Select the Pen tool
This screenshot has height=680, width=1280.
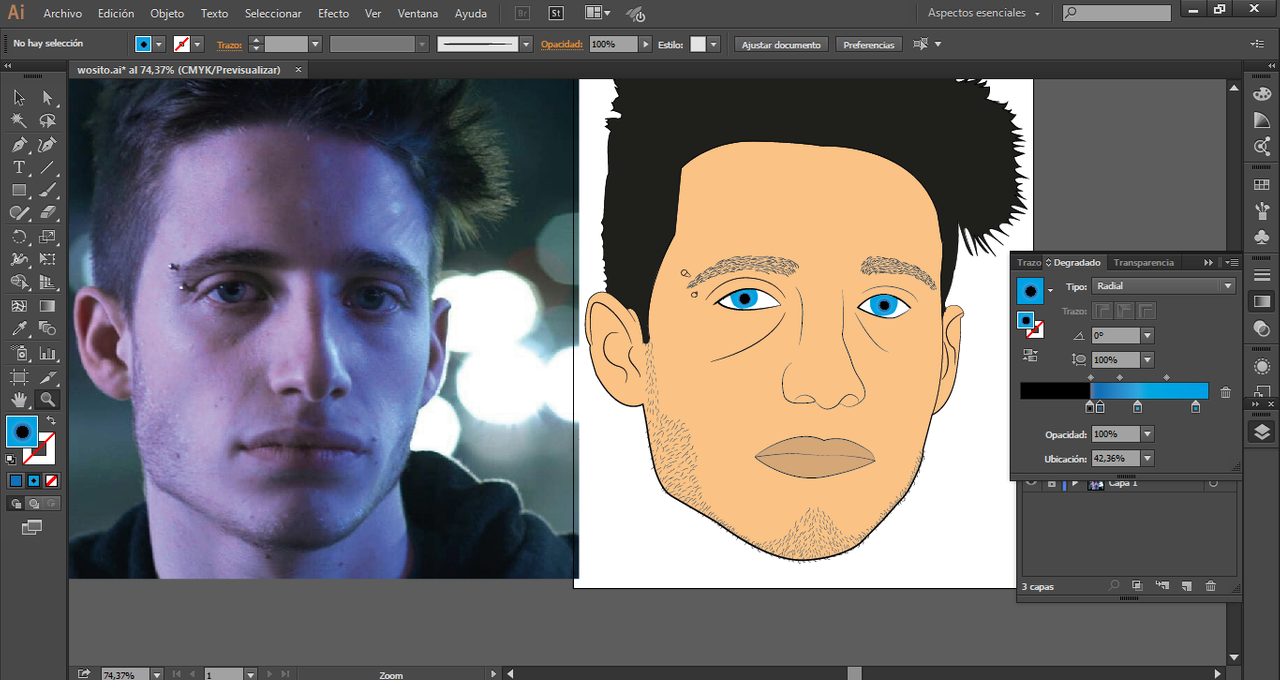pos(19,144)
